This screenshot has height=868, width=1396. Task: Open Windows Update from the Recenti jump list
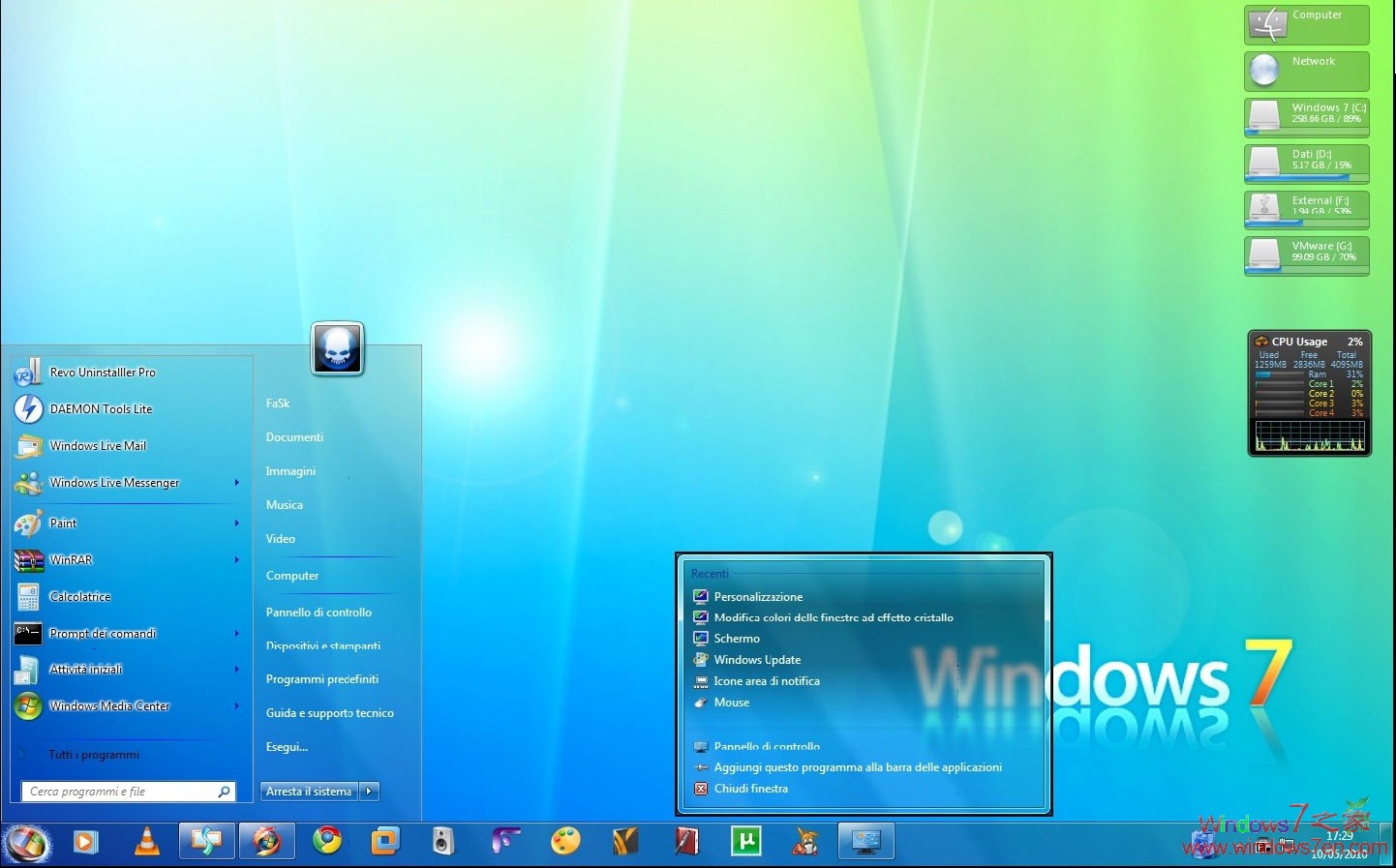(x=758, y=659)
